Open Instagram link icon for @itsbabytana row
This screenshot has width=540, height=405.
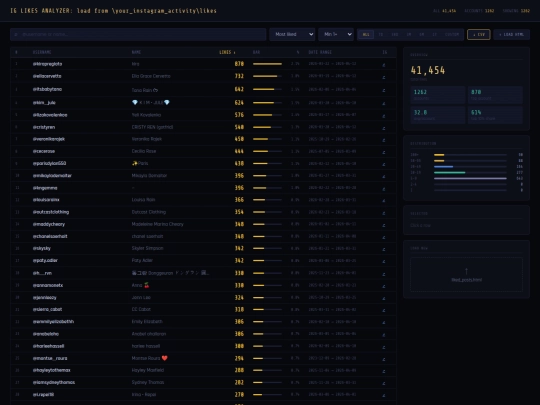click(x=384, y=90)
